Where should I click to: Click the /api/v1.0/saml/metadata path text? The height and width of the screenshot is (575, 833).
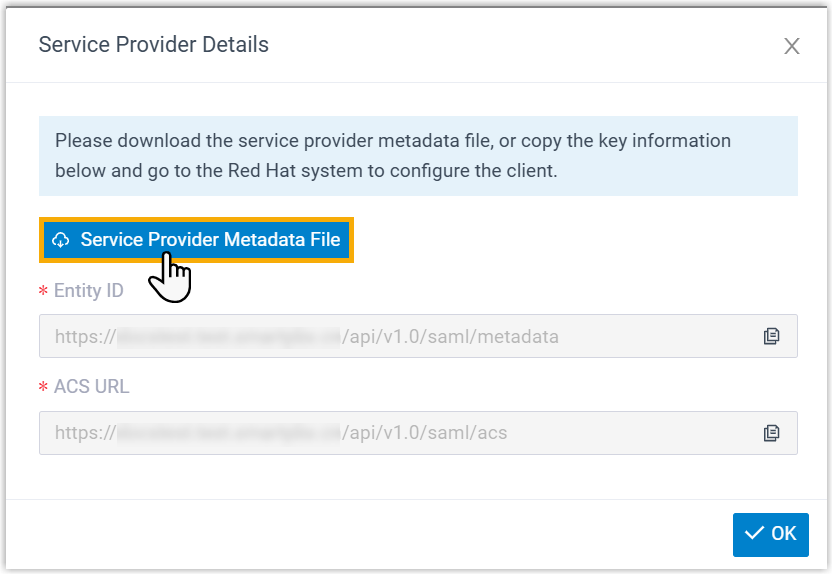[450, 337]
